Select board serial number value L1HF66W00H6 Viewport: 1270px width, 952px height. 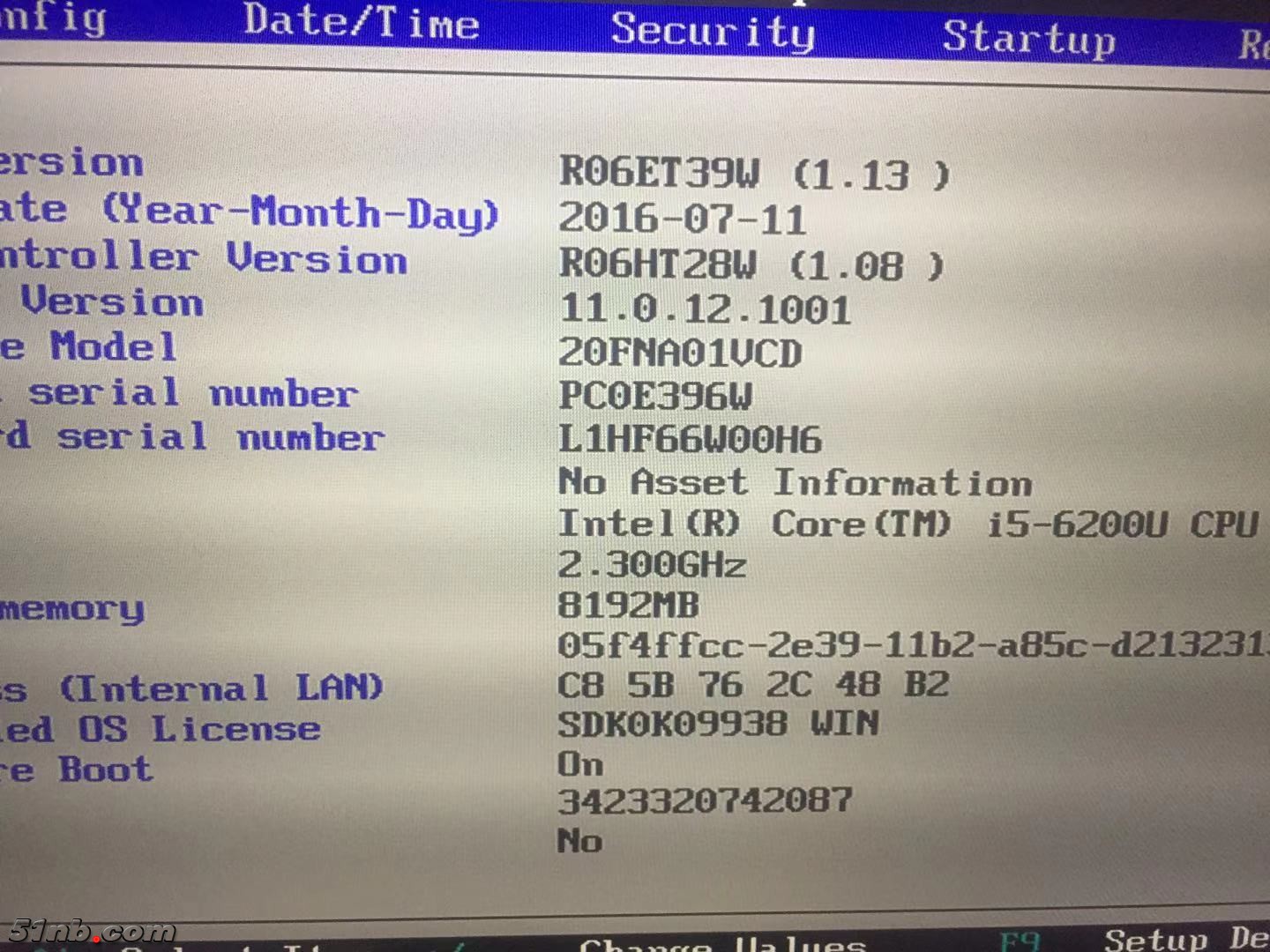point(691,439)
